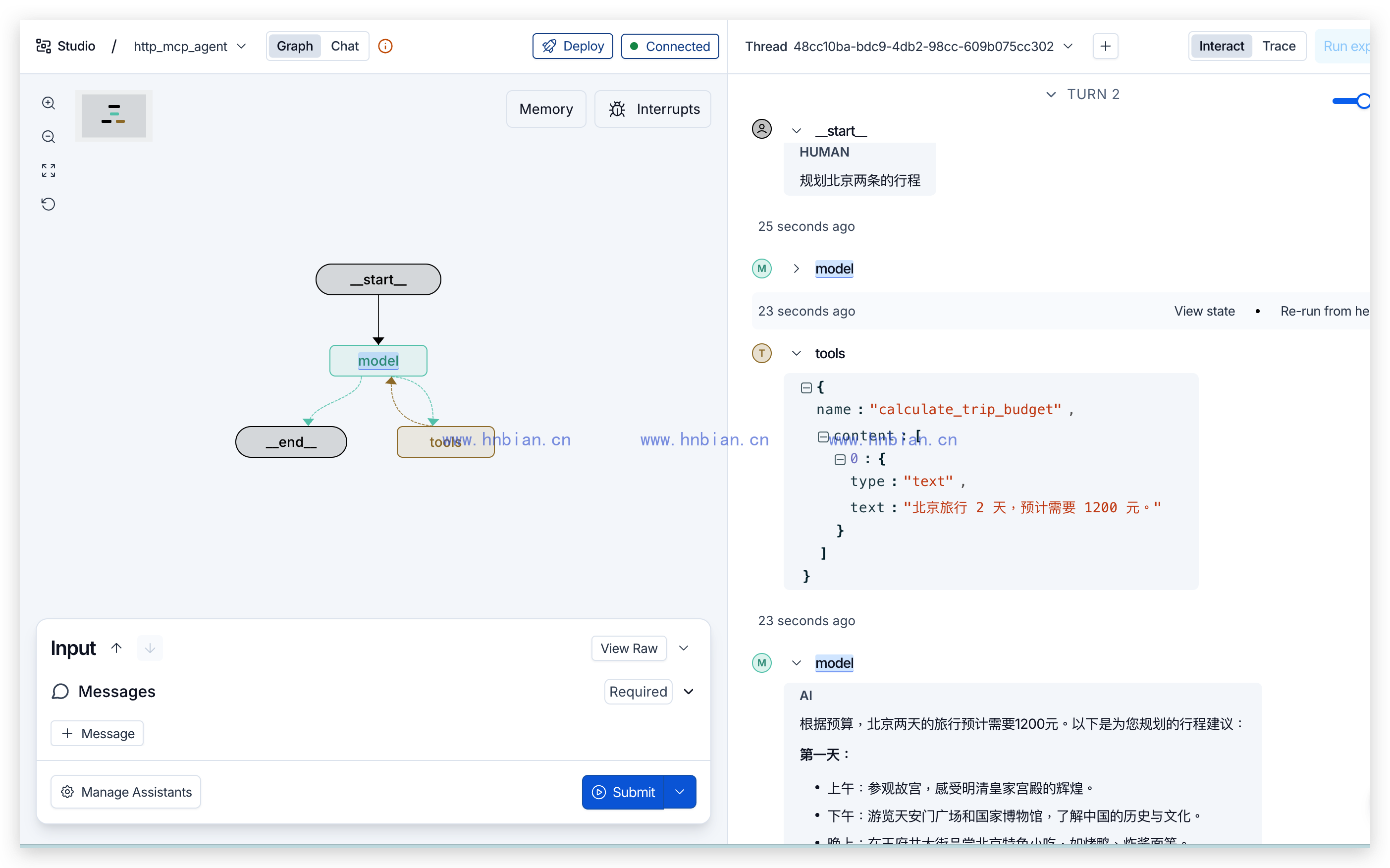Screen dimensions: 1390x868
Task: Open the Interrupts panel
Action: 653,109
